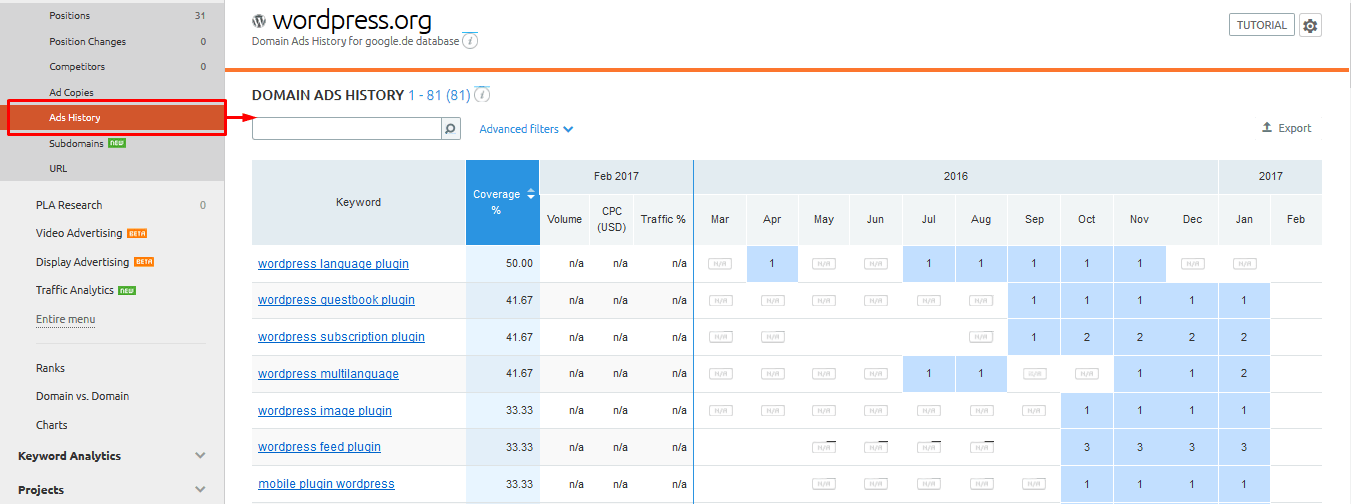The image size is (1351, 504).
Task: Click Dec cell for mobile plugin wordpress
Action: (x=1192, y=484)
